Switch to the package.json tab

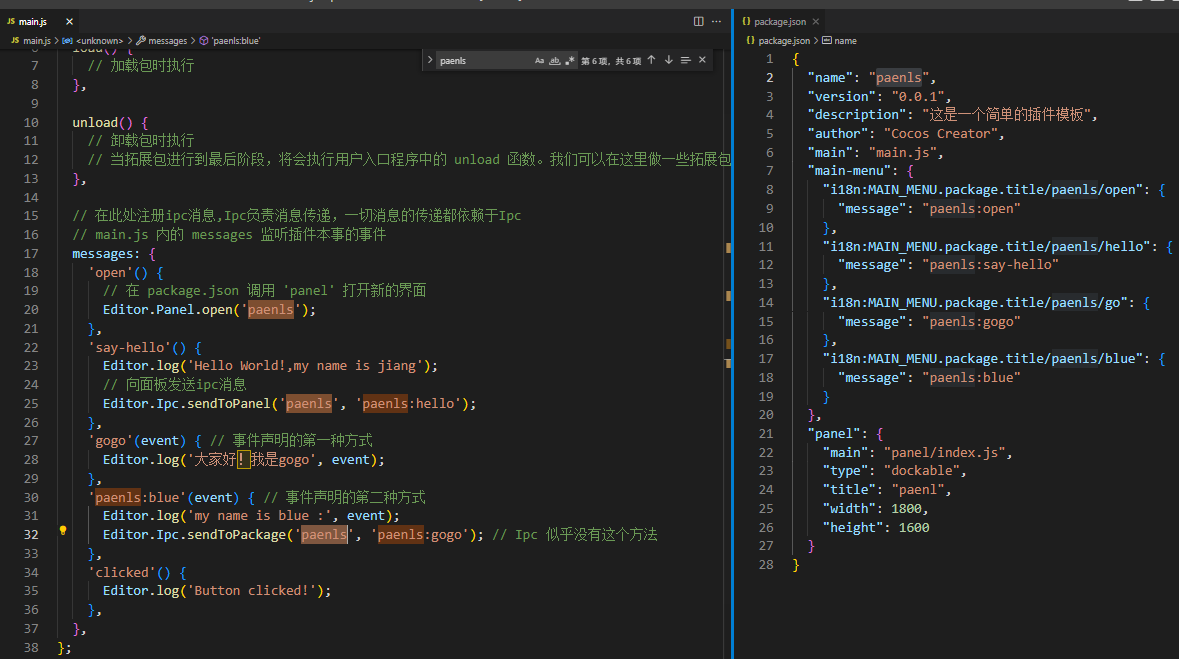click(x=780, y=22)
